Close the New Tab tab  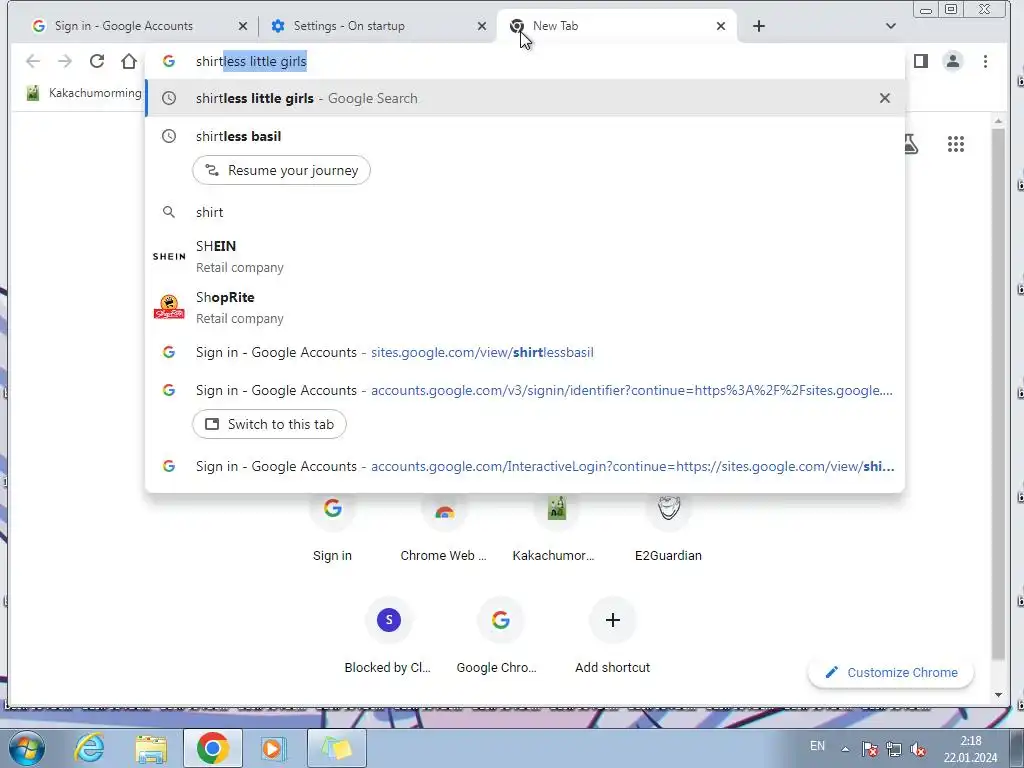pyautogui.click(x=720, y=26)
